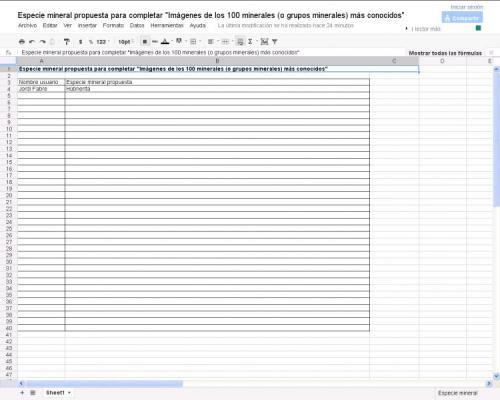Click the blue Compartir button
The width and height of the screenshot is (500, 400).
coord(462,18)
